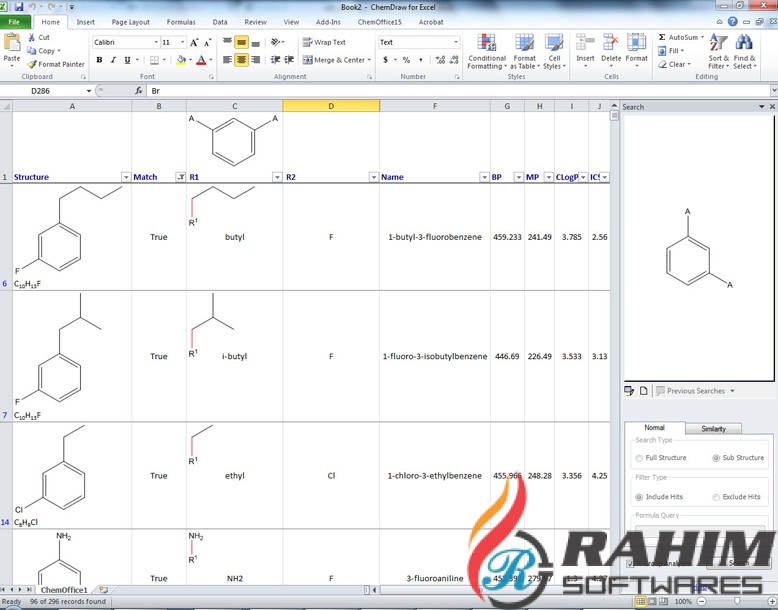Open Sort & Filter
This screenshot has width=778, height=610.
pyautogui.click(x=718, y=52)
